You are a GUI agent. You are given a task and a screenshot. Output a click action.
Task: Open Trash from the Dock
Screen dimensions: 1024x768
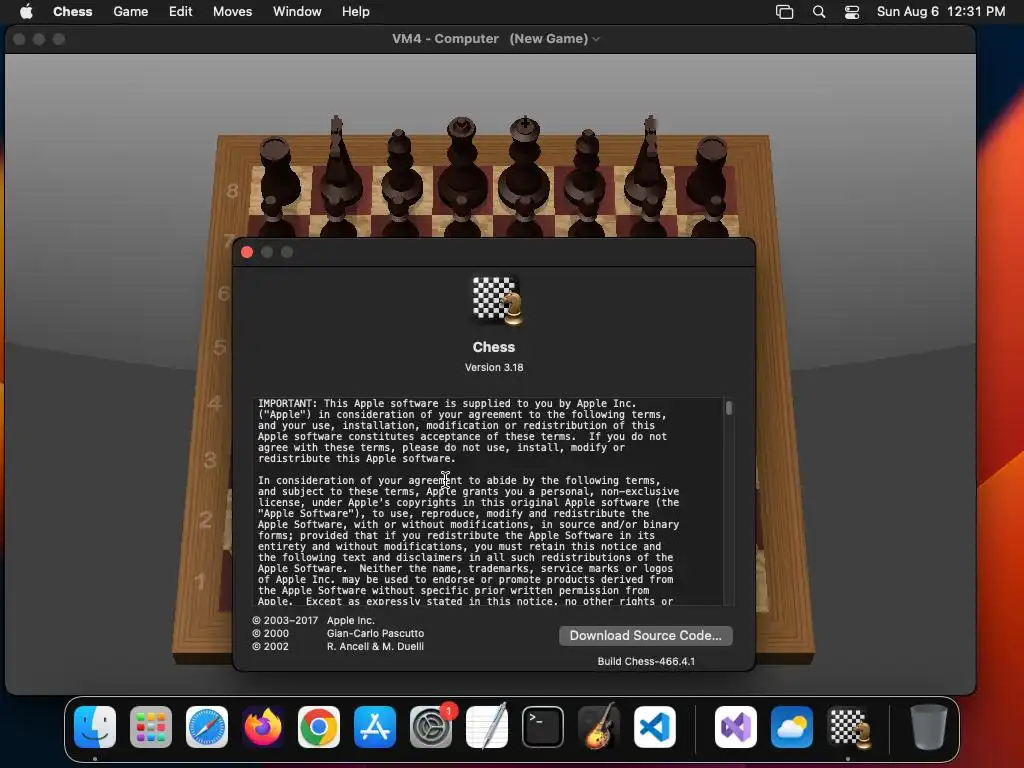pyautogui.click(x=929, y=726)
